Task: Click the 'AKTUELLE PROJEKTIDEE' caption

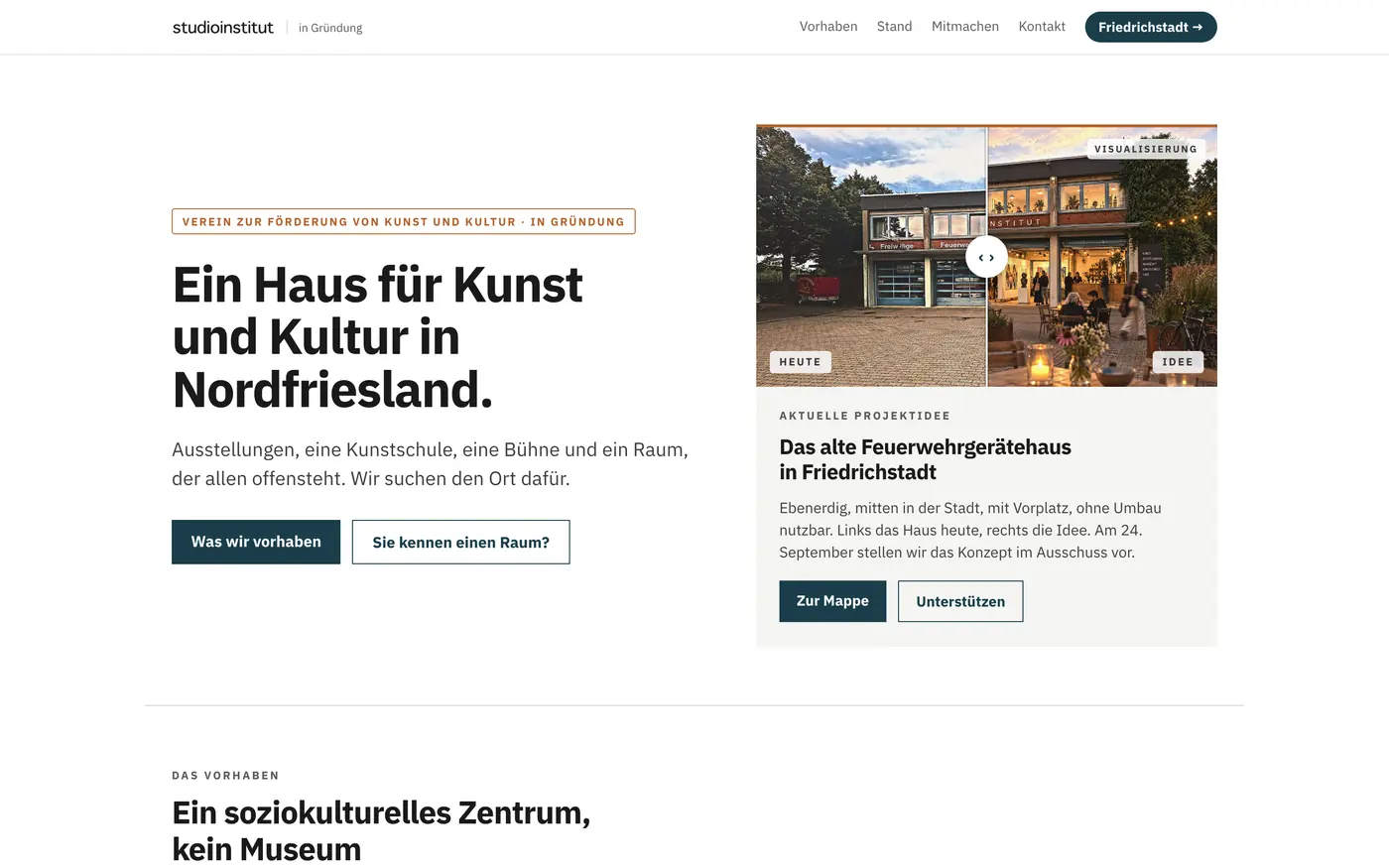Action: 865,416
